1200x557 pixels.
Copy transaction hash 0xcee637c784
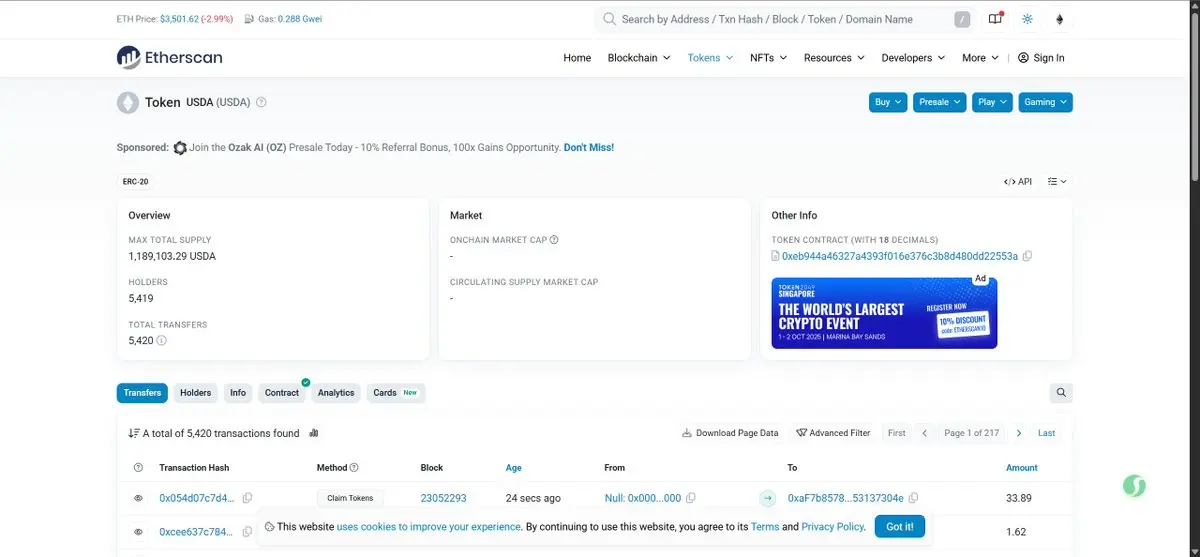click(247, 532)
